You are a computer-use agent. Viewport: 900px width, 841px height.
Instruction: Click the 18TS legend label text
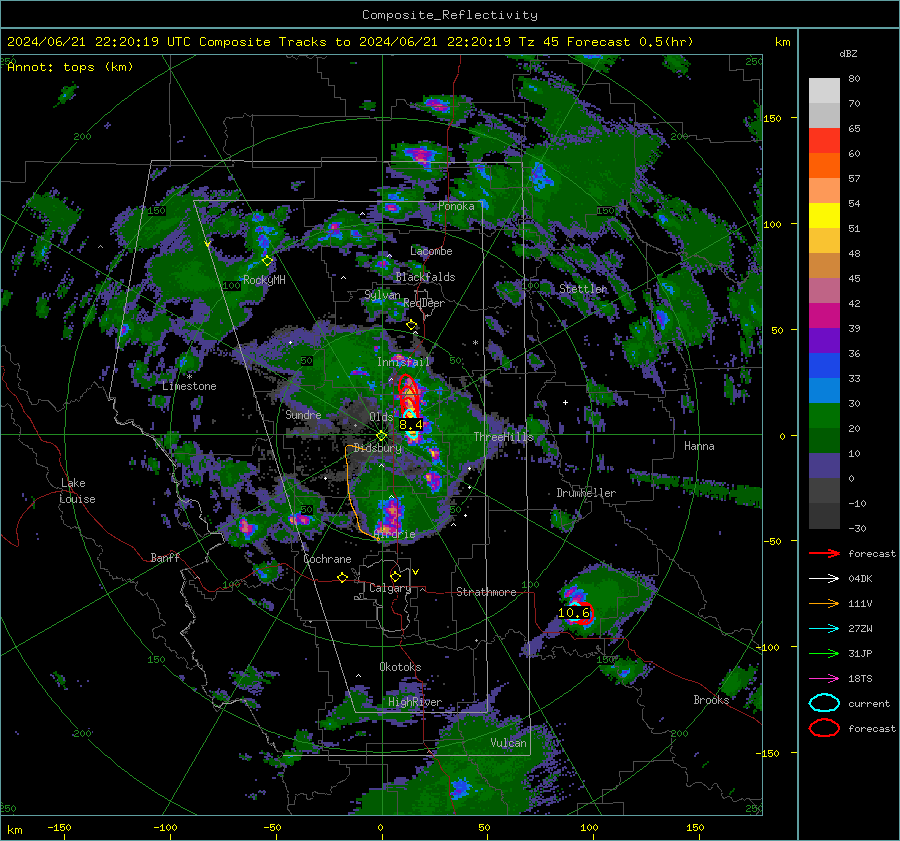[x=860, y=679]
